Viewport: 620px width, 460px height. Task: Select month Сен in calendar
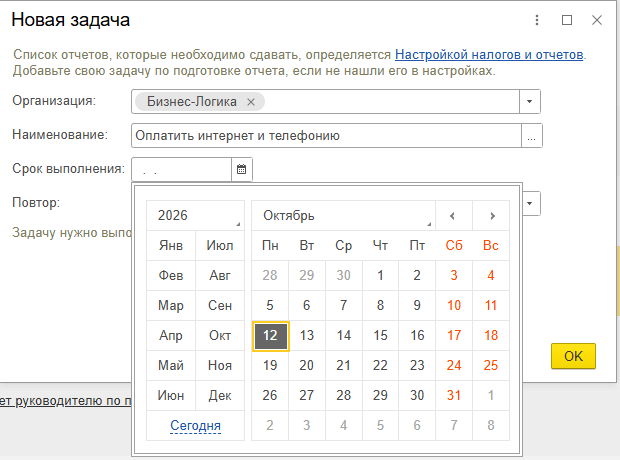coord(220,305)
